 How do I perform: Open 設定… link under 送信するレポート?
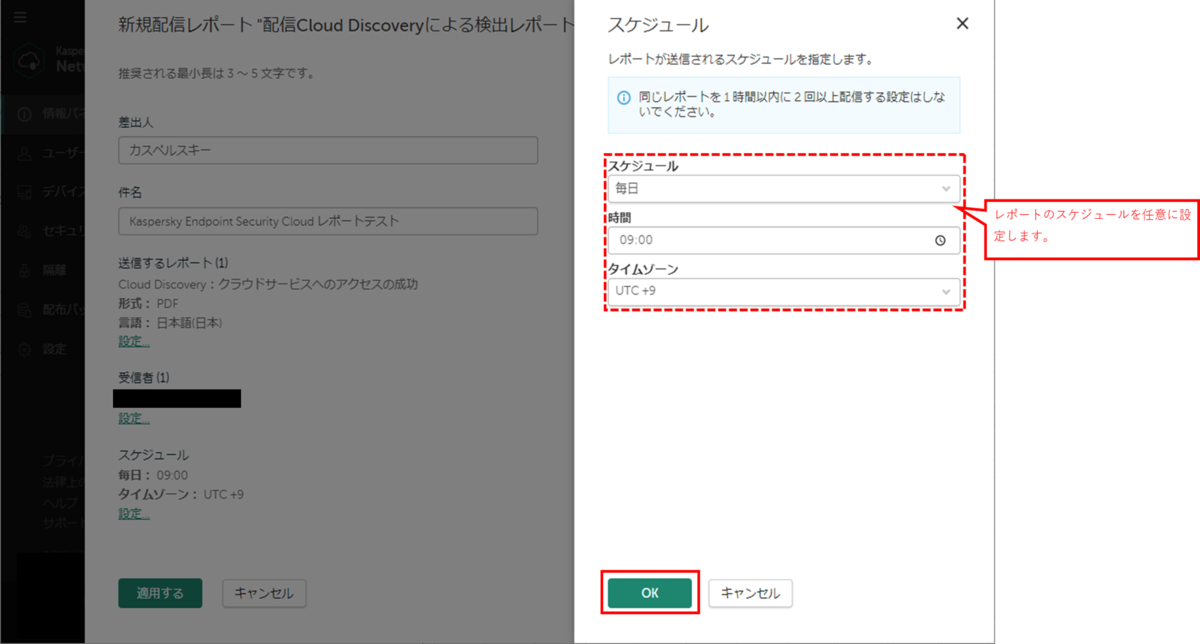coord(133,340)
